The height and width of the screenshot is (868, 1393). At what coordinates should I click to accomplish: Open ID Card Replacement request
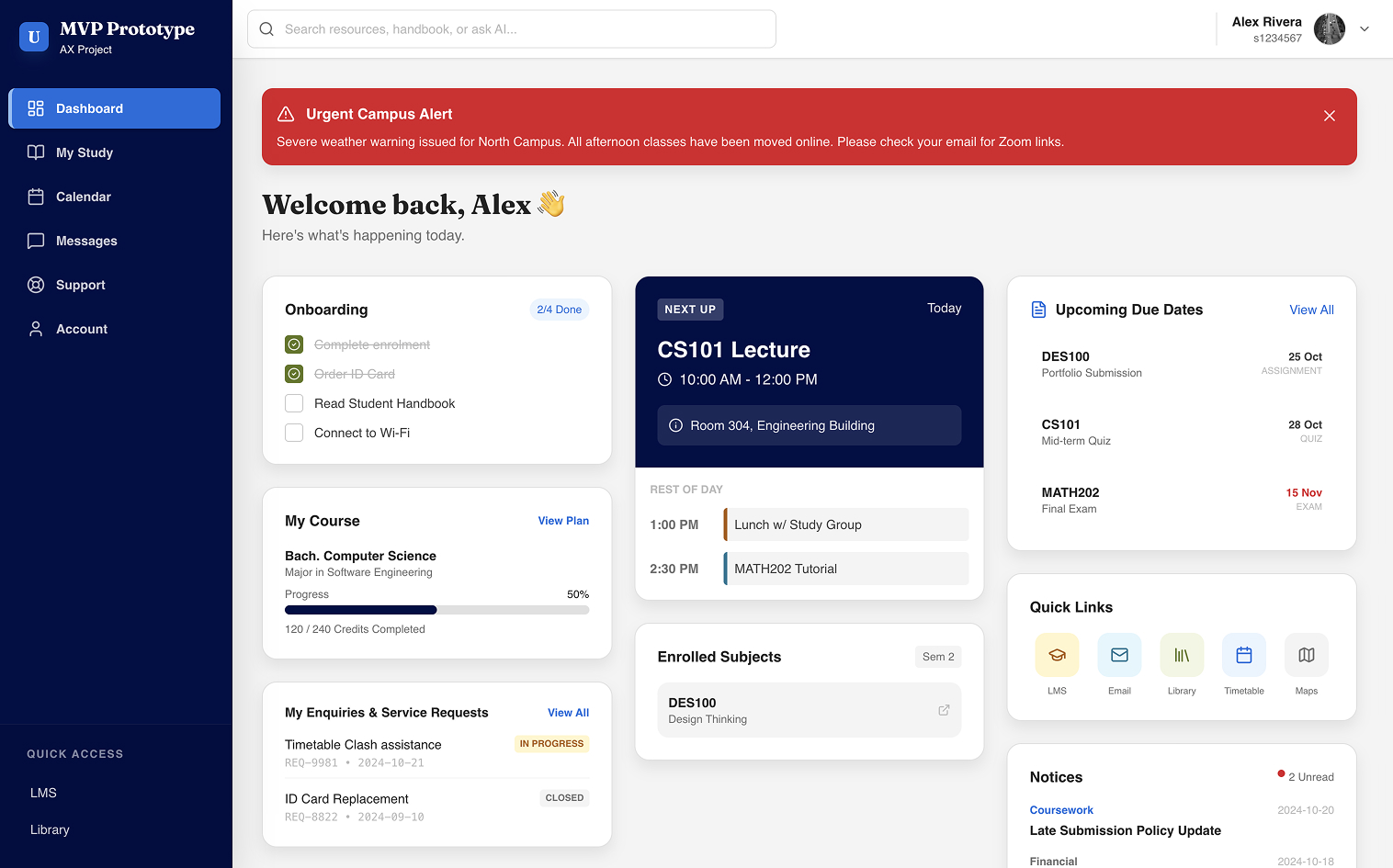pos(437,806)
